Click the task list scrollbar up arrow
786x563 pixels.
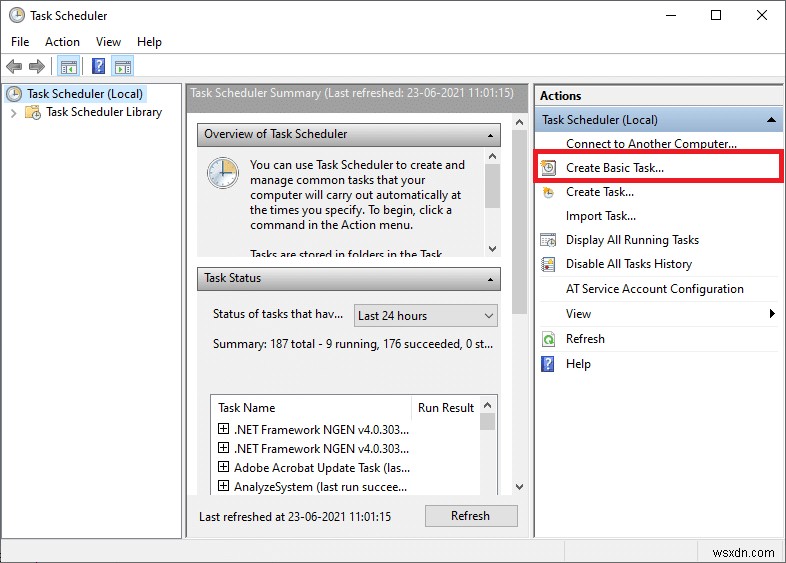point(488,405)
